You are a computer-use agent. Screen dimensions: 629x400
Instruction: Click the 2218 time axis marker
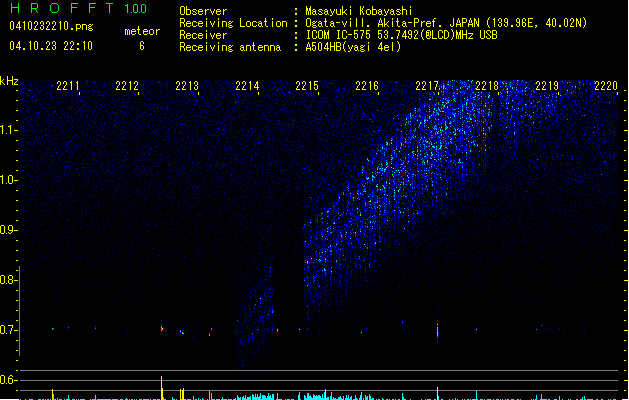487,86
